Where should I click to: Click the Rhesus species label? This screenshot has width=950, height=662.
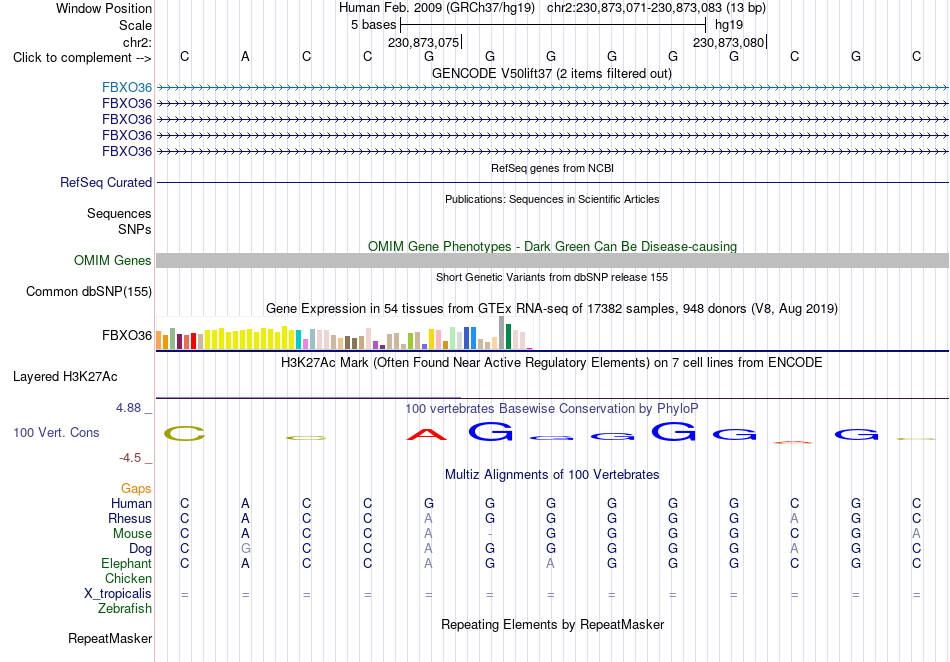point(130,518)
